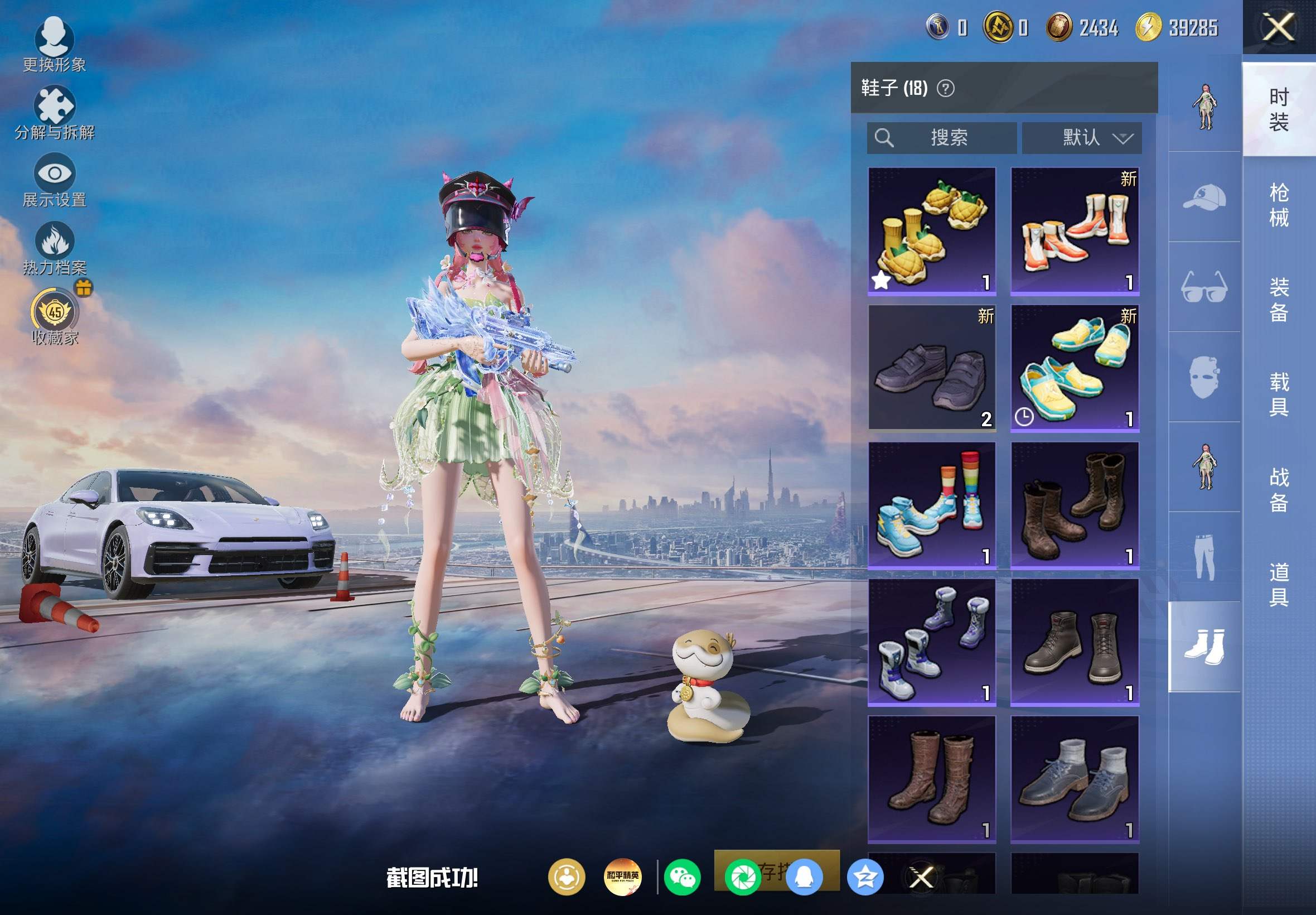Click the yellow M token currency icon

click(998, 27)
